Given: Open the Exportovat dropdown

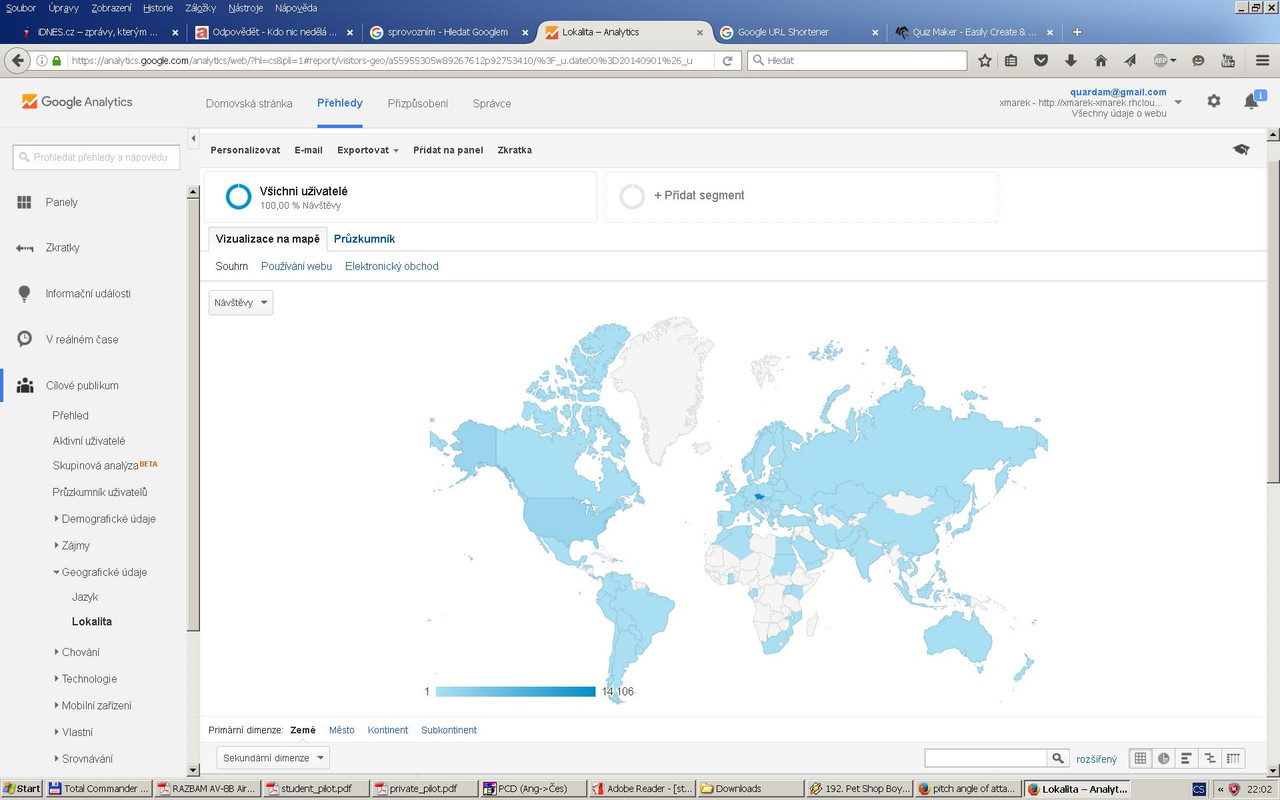Looking at the screenshot, I should tap(368, 150).
